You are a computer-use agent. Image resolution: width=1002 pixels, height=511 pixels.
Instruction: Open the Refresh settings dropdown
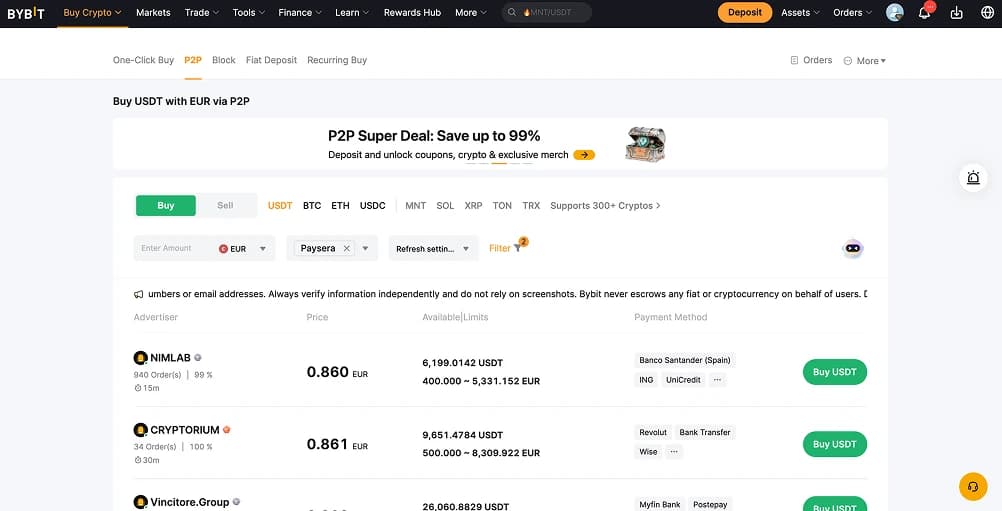click(433, 248)
